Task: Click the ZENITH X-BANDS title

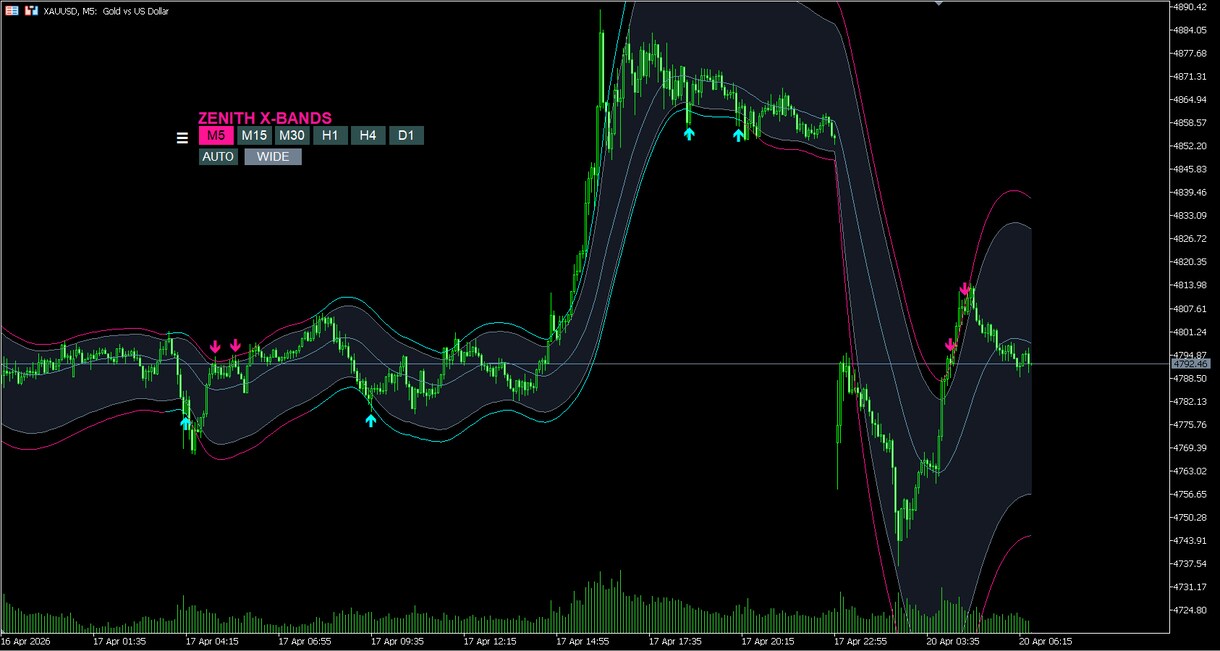Action: coord(265,118)
